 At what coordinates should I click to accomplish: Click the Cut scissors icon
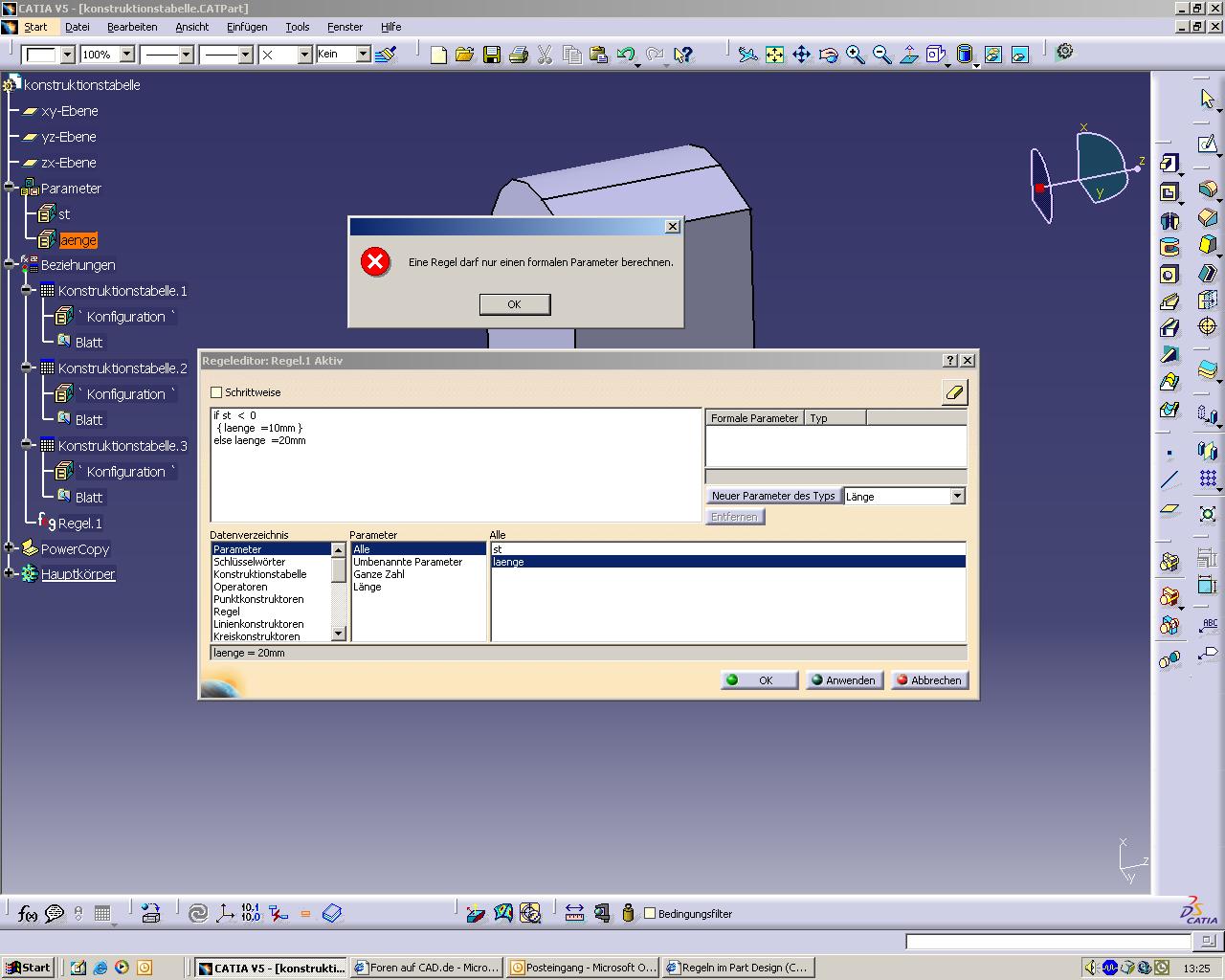point(546,55)
